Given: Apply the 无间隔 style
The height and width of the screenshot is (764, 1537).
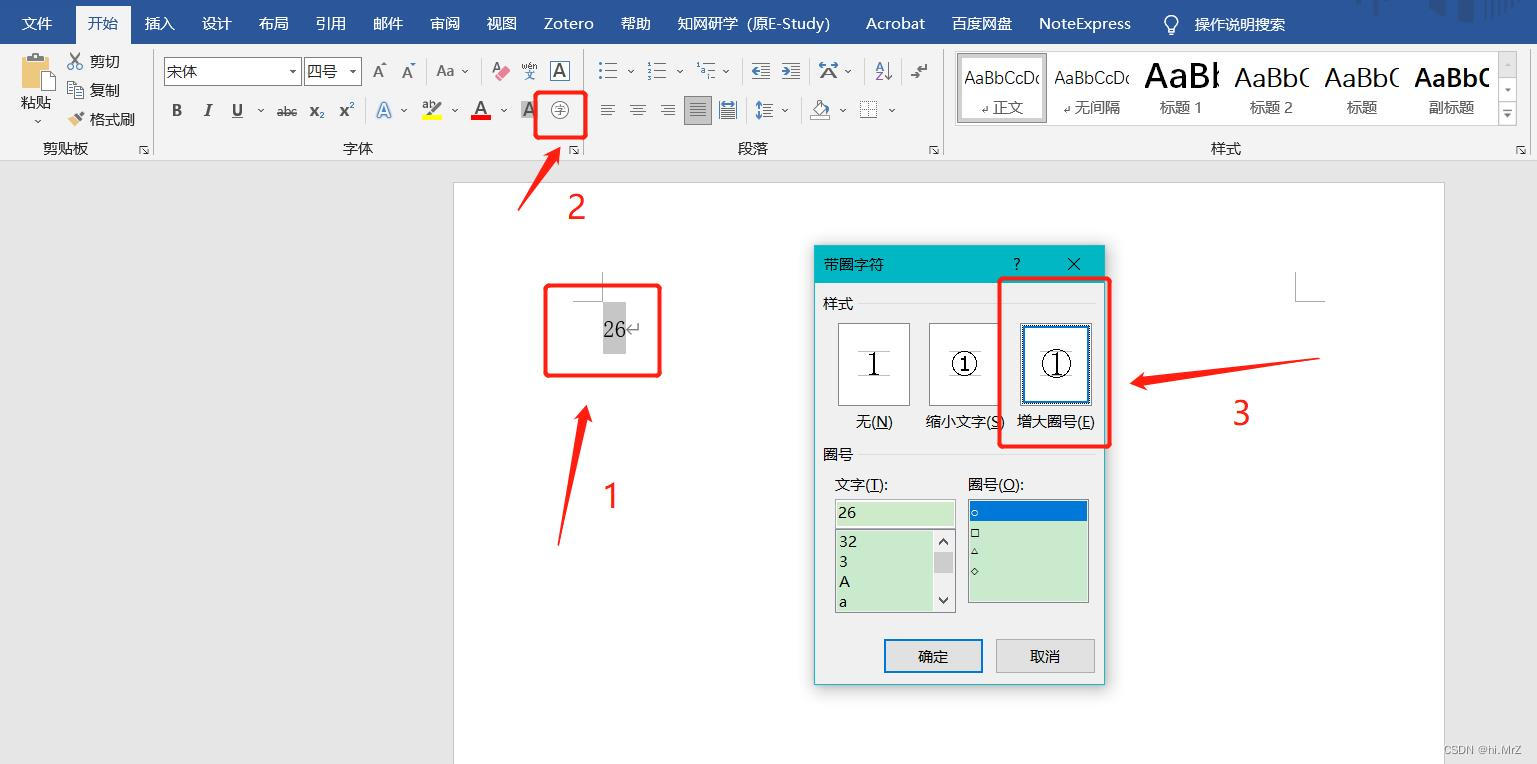Looking at the screenshot, I should pyautogui.click(x=1091, y=89).
